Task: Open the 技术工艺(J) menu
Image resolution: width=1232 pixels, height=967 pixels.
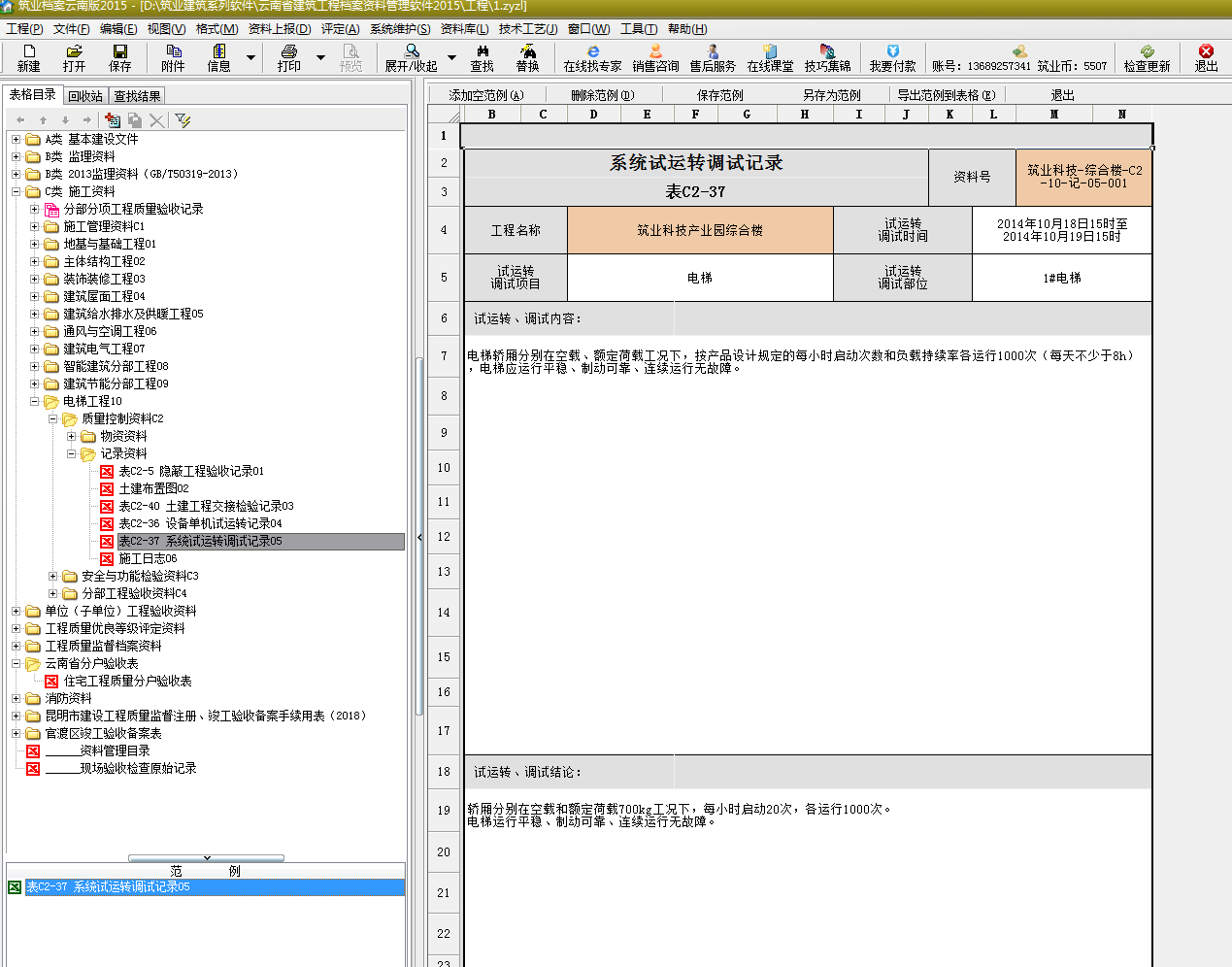Action: [x=527, y=29]
